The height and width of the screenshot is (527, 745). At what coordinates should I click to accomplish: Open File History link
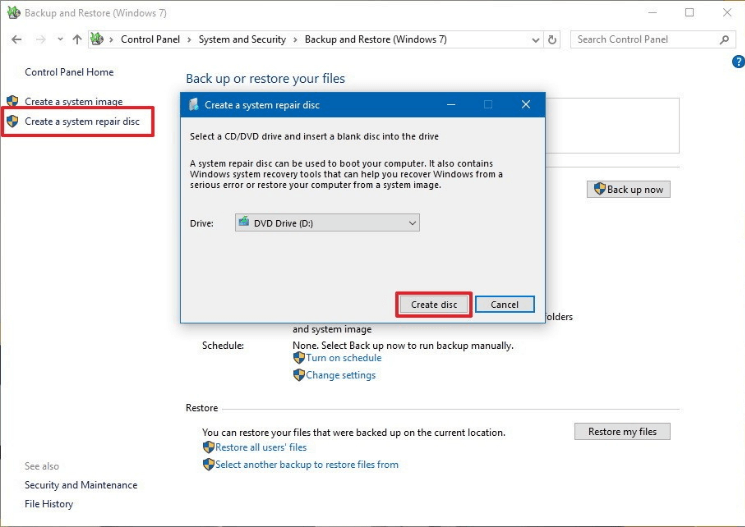click(x=49, y=504)
